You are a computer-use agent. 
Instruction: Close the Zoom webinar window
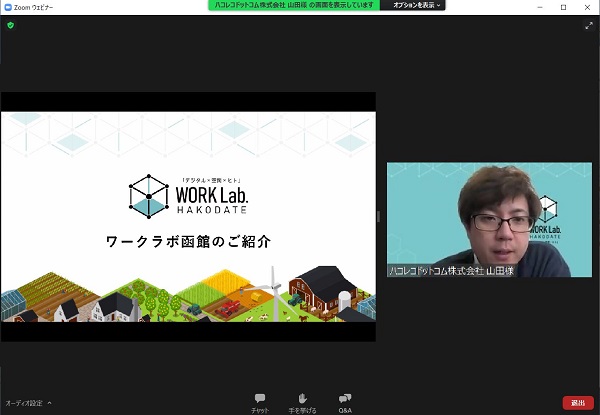pyautogui.click(x=587, y=7)
